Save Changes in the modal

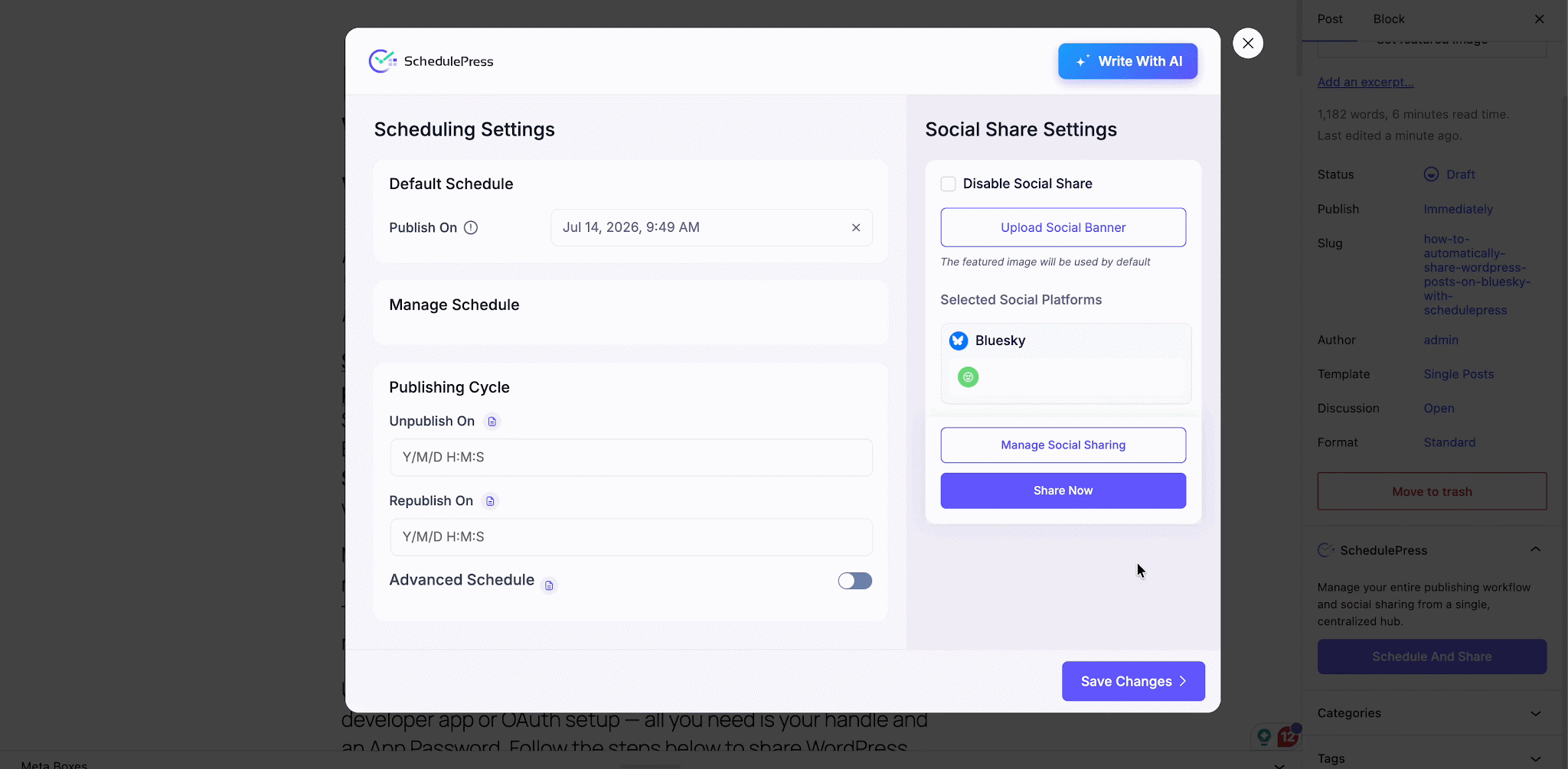click(x=1133, y=681)
